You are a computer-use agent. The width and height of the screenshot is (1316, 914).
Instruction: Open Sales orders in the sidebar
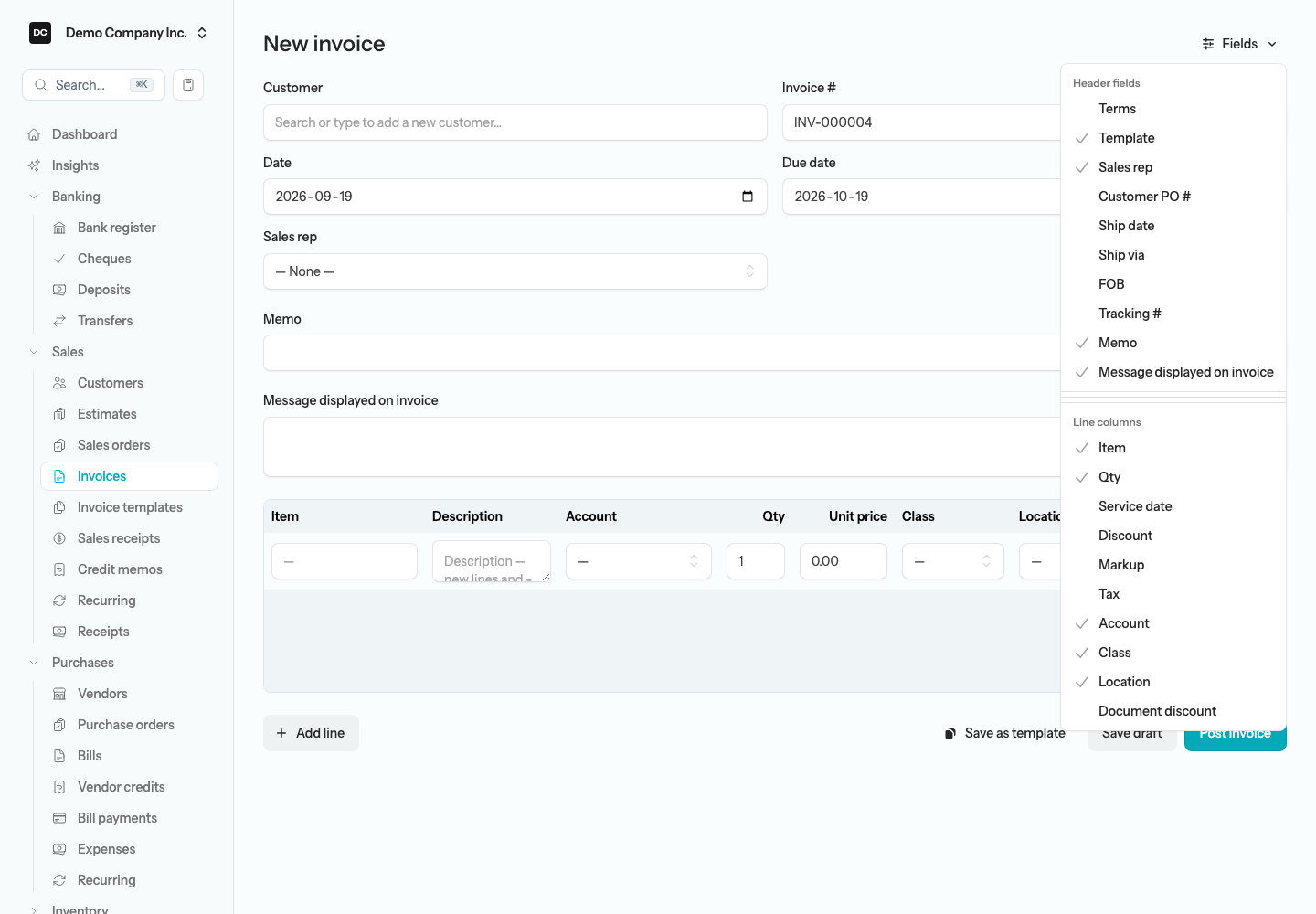click(129, 445)
